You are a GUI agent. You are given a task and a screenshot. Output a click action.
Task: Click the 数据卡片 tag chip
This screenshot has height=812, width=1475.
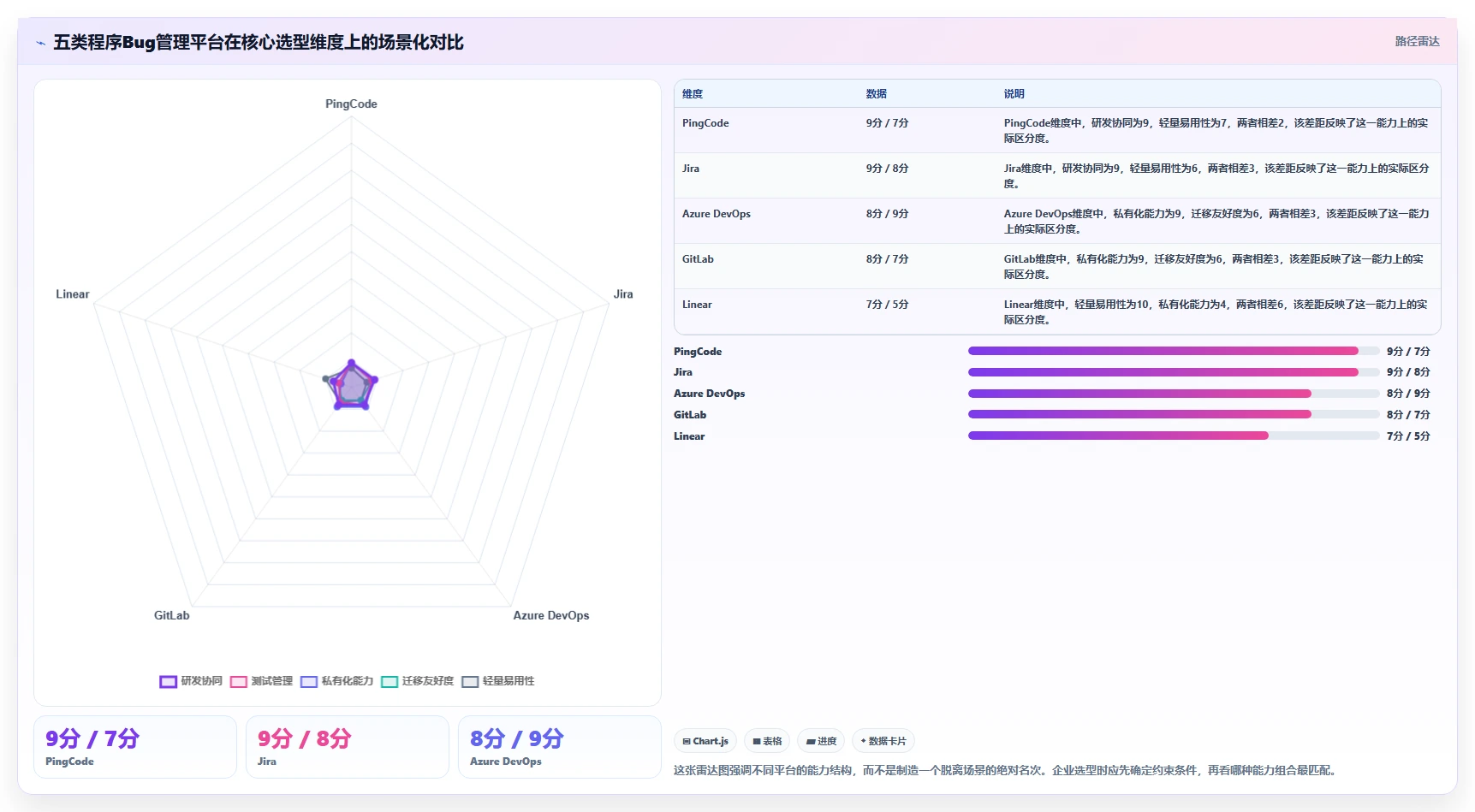click(x=883, y=741)
